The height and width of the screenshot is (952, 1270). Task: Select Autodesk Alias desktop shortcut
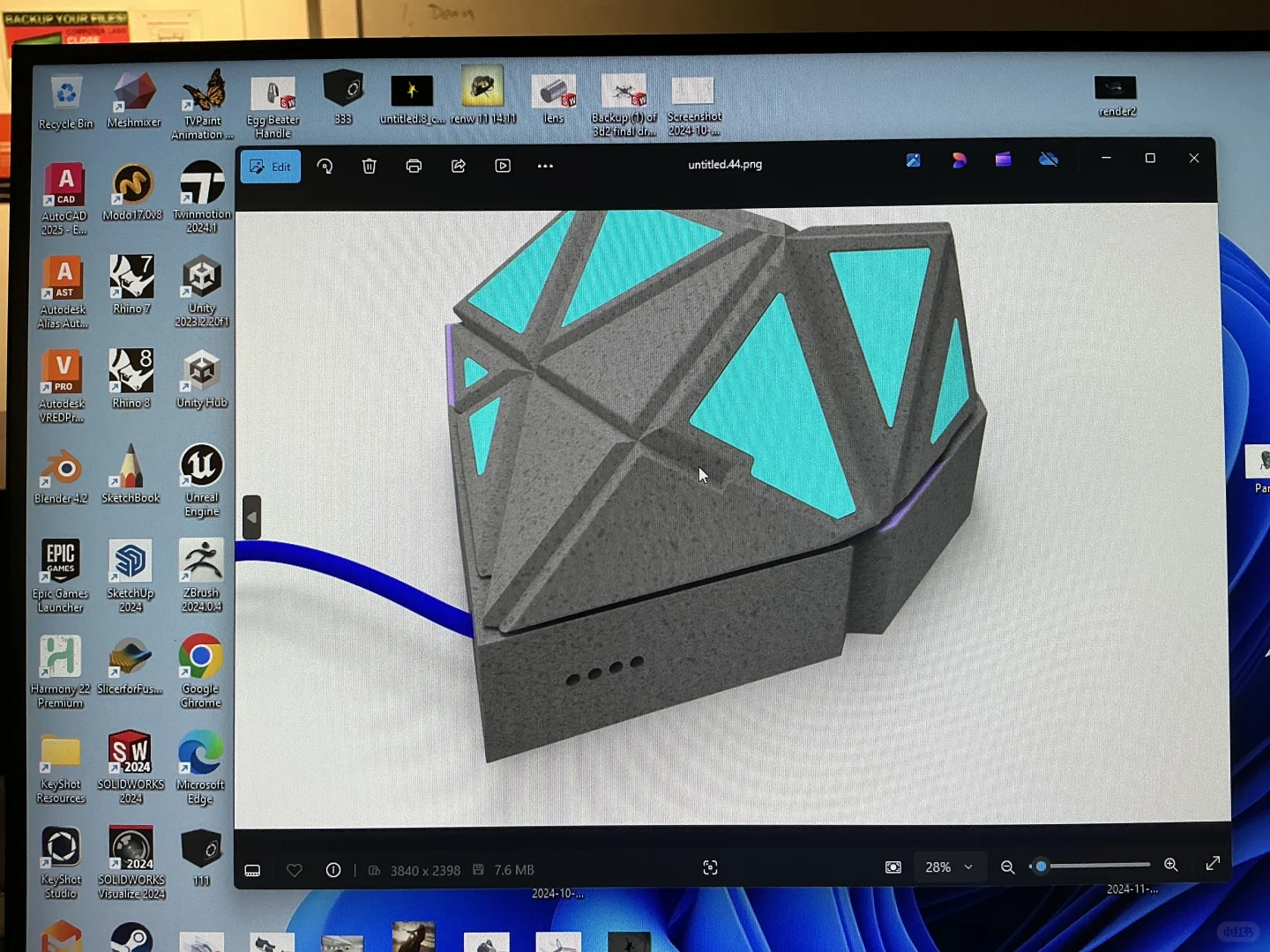(63, 293)
